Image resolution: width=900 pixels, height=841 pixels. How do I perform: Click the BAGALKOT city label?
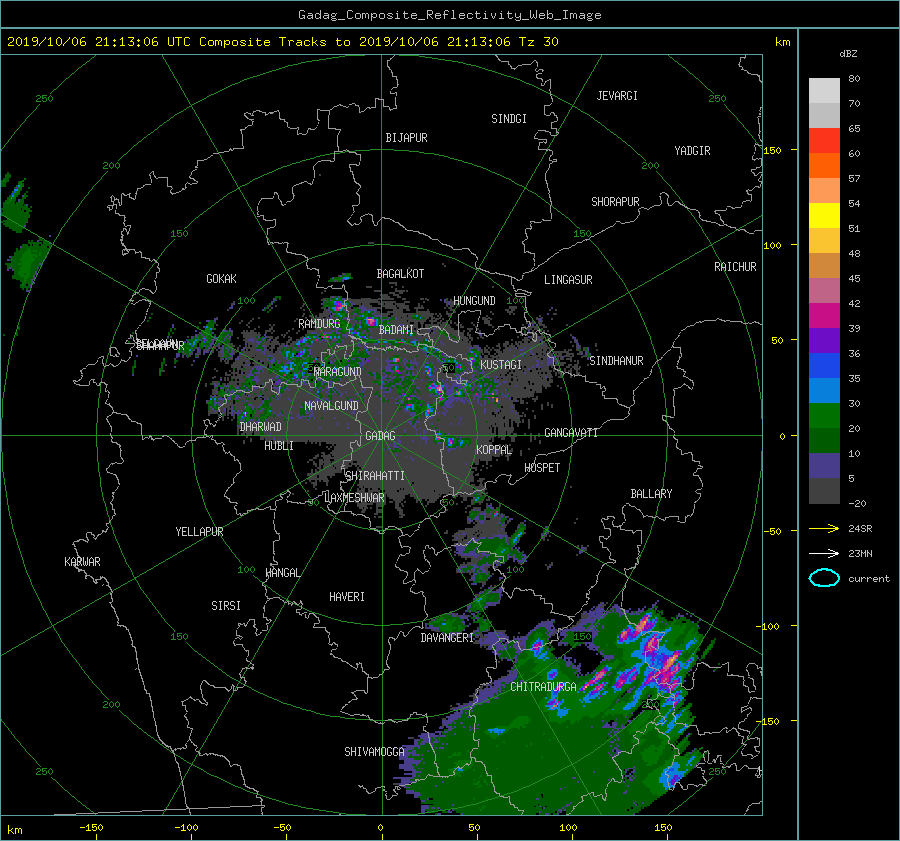click(x=400, y=274)
